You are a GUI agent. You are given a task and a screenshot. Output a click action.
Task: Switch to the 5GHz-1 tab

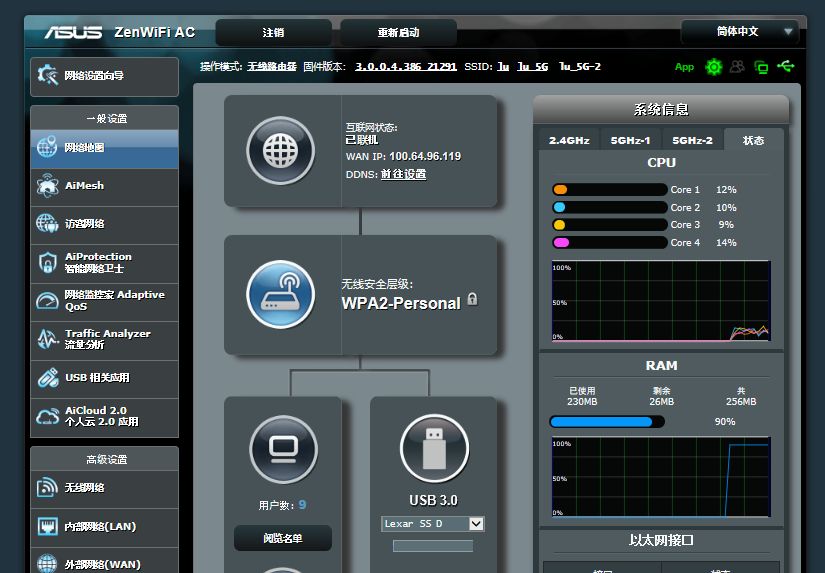630,140
